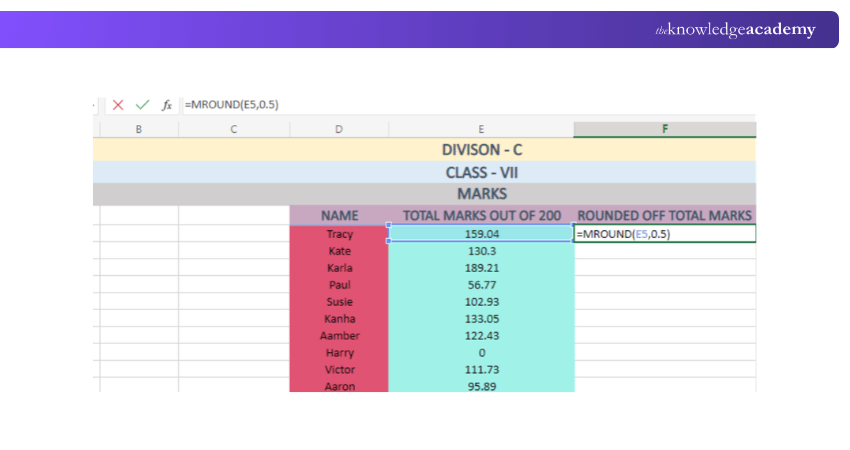Click the cell being edited with =MROUND(E5,0.5)

pyautogui.click(x=665, y=234)
